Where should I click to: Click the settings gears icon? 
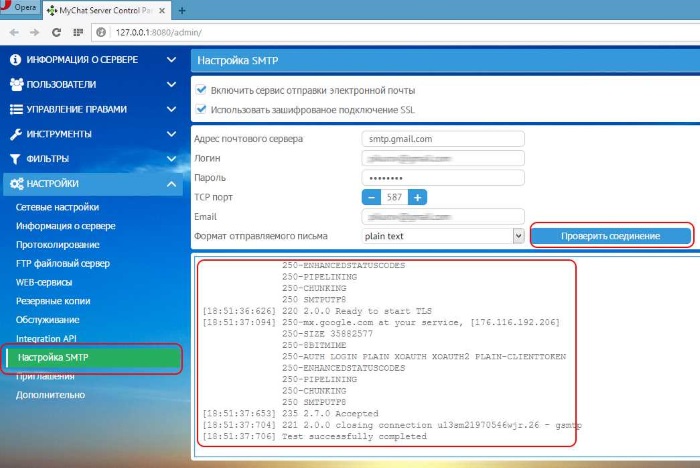coord(17,184)
